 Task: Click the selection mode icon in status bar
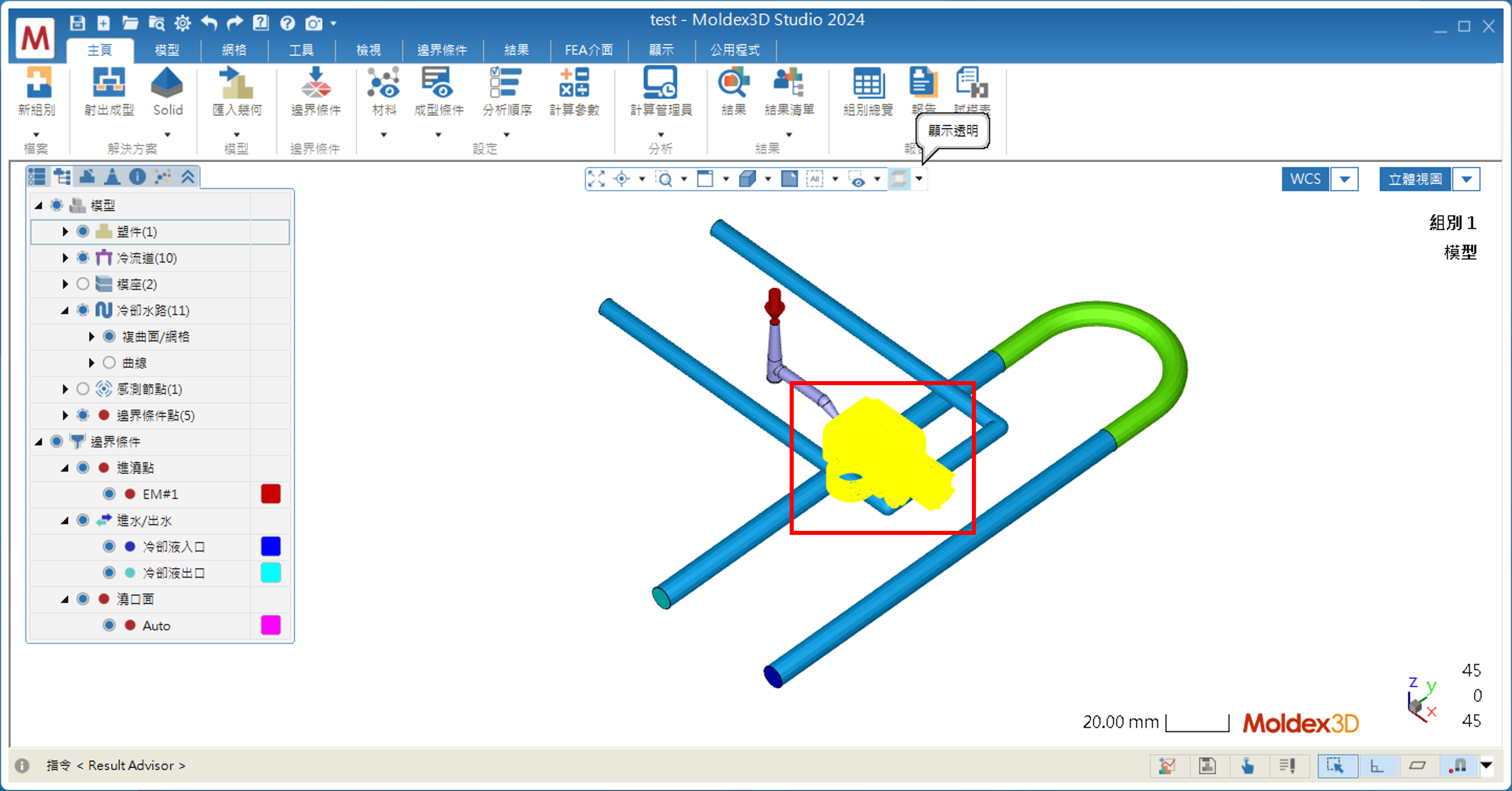click(x=1337, y=766)
